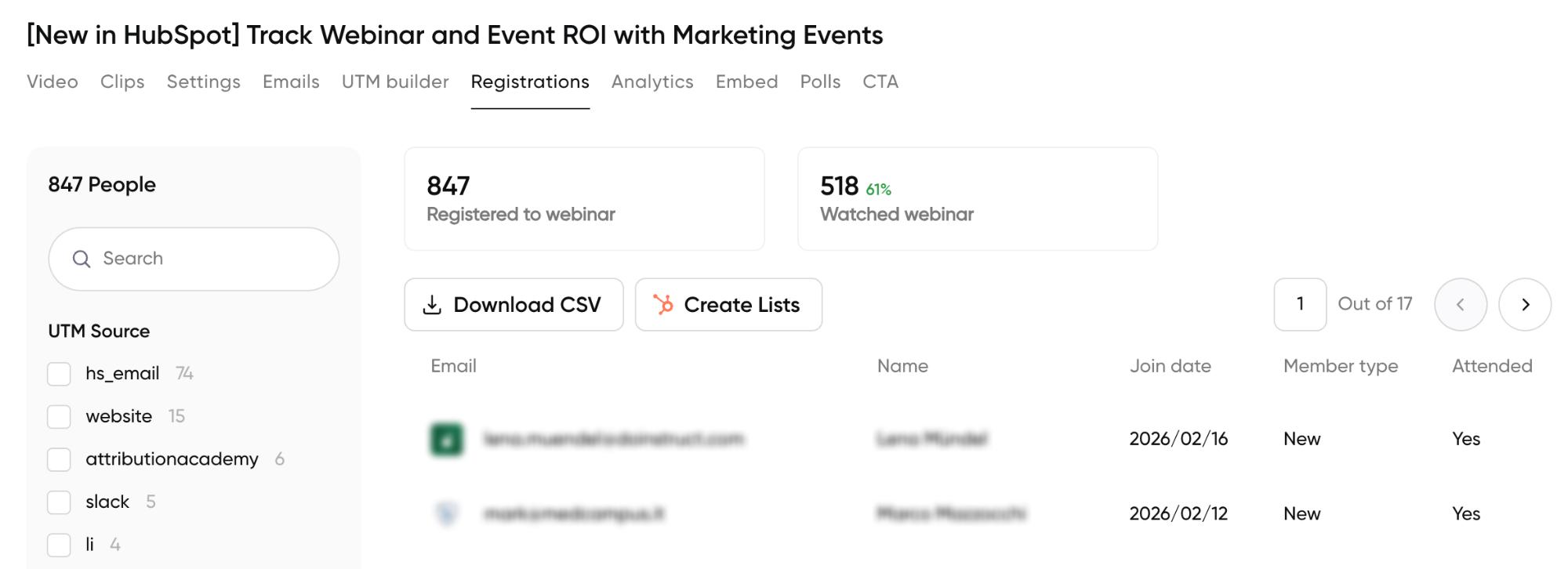Click the blurred name in 2026/02/12 row
The image size is (1568, 569).
pyautogui.click(x=951, y=513)
